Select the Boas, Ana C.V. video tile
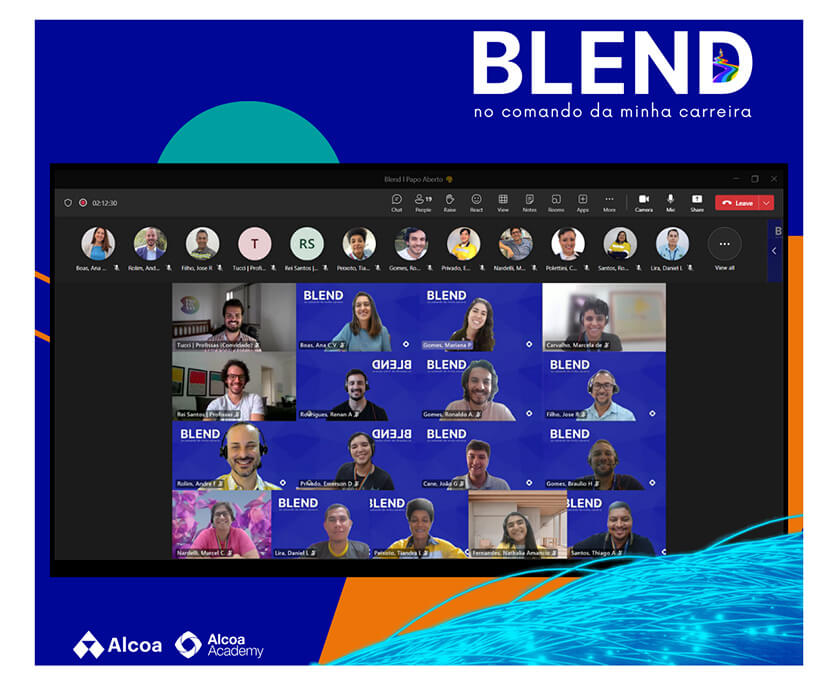This screenshot has width=840, height=680. [x=358, y=317]
